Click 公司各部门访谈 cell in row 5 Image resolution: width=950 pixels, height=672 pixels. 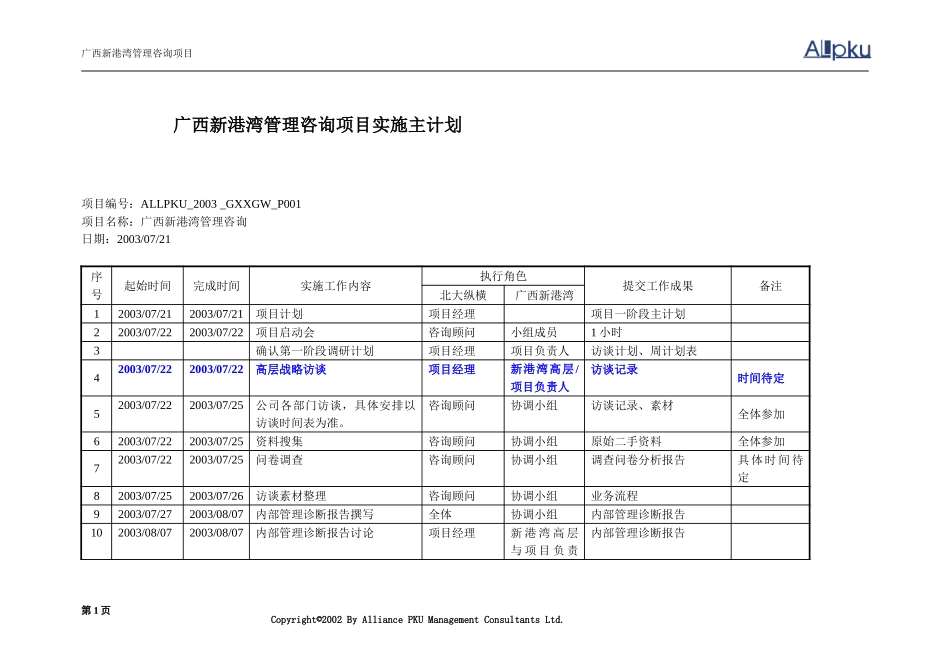click(x=336, y=414)
